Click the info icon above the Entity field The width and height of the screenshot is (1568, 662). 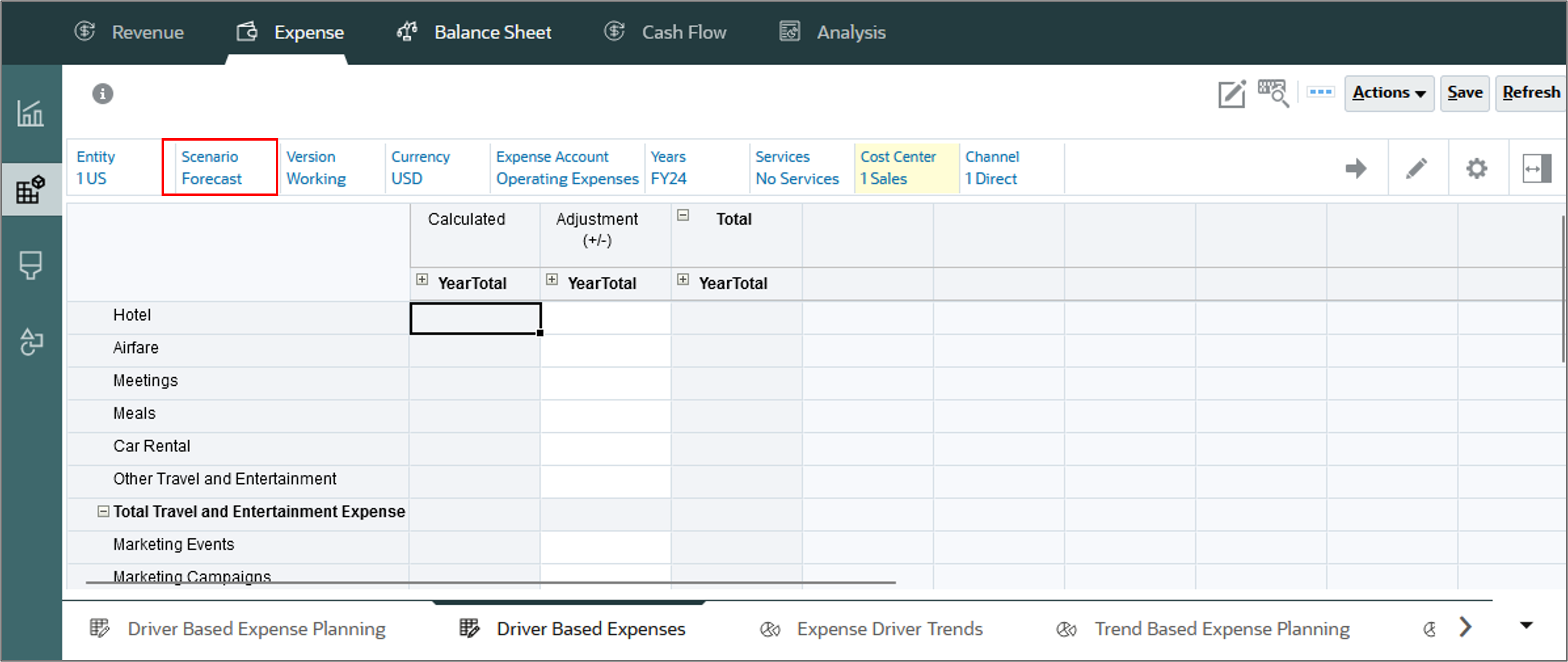(102, 94)
